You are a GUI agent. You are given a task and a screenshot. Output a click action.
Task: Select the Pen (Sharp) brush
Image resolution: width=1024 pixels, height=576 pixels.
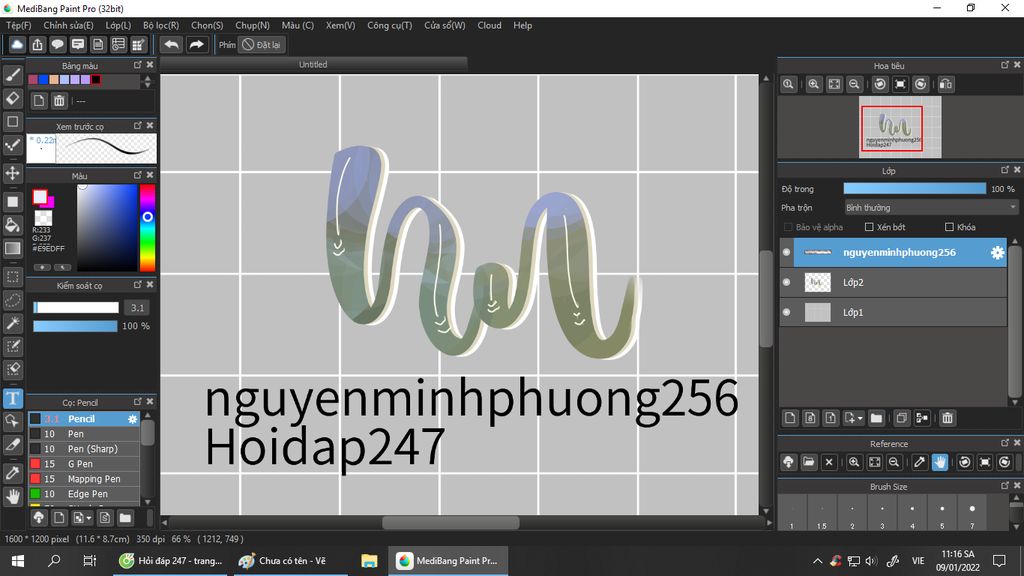click(84, 449)
